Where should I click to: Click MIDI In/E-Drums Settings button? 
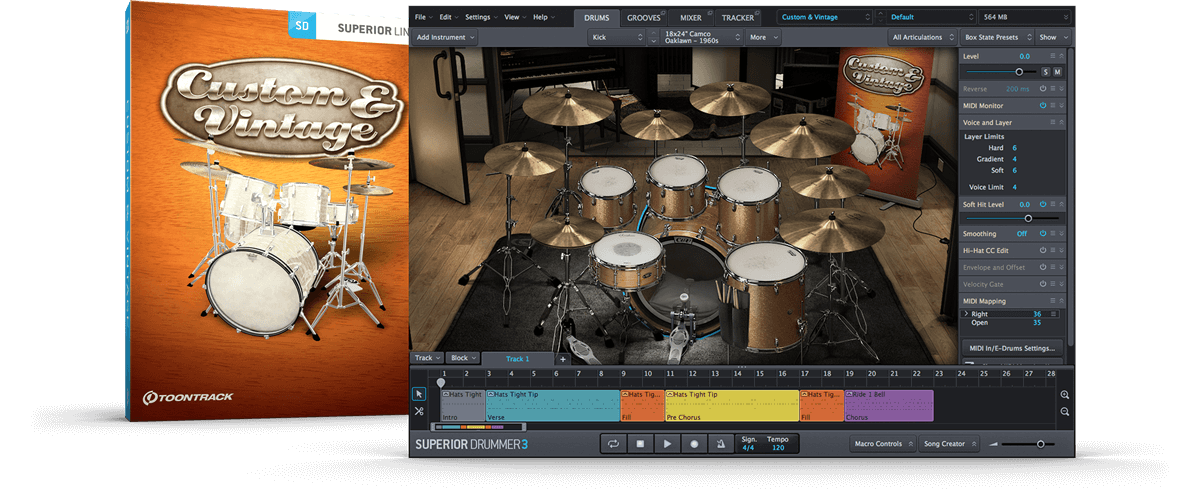pos(1012,348)
